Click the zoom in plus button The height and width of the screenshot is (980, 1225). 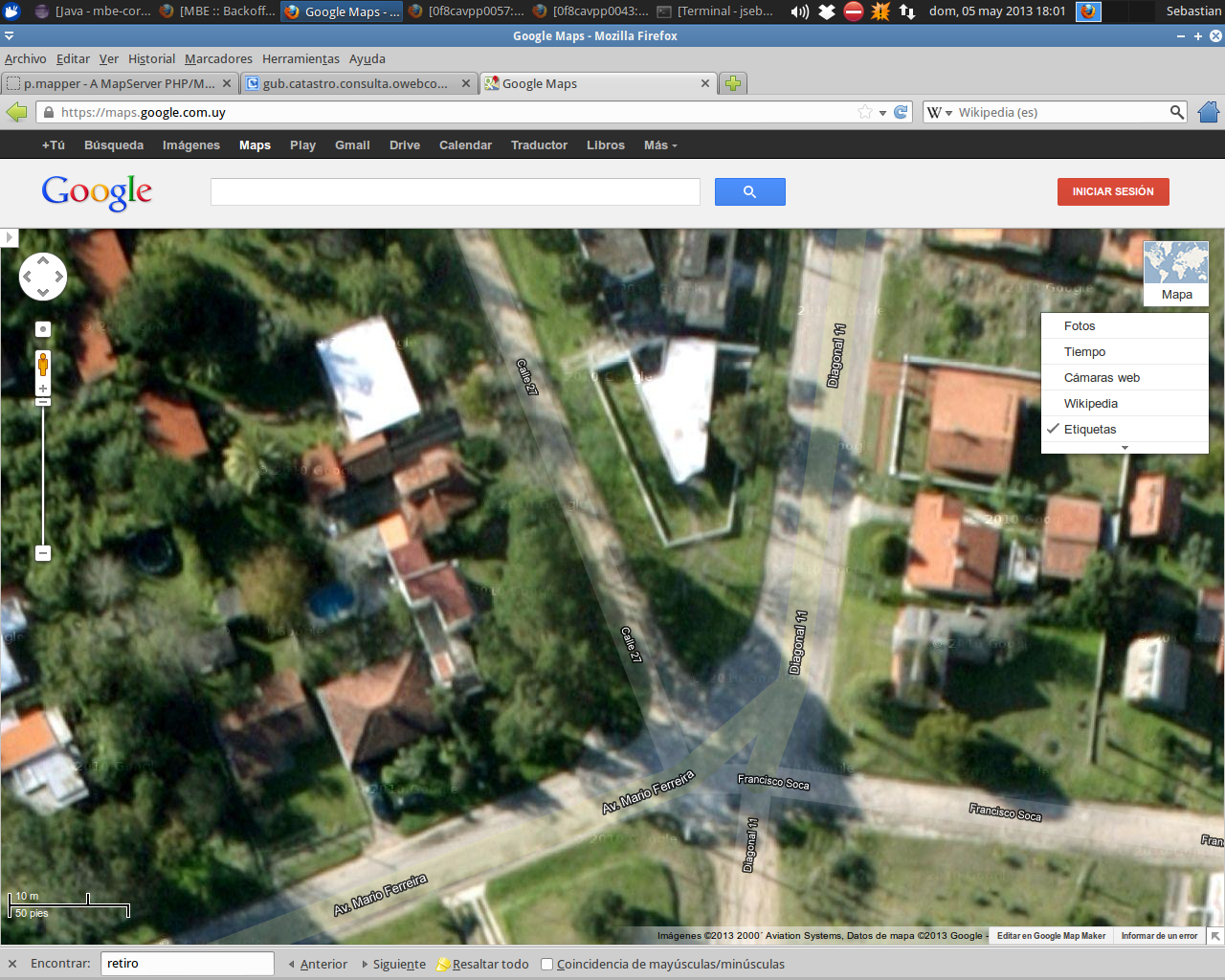point(43,389)
